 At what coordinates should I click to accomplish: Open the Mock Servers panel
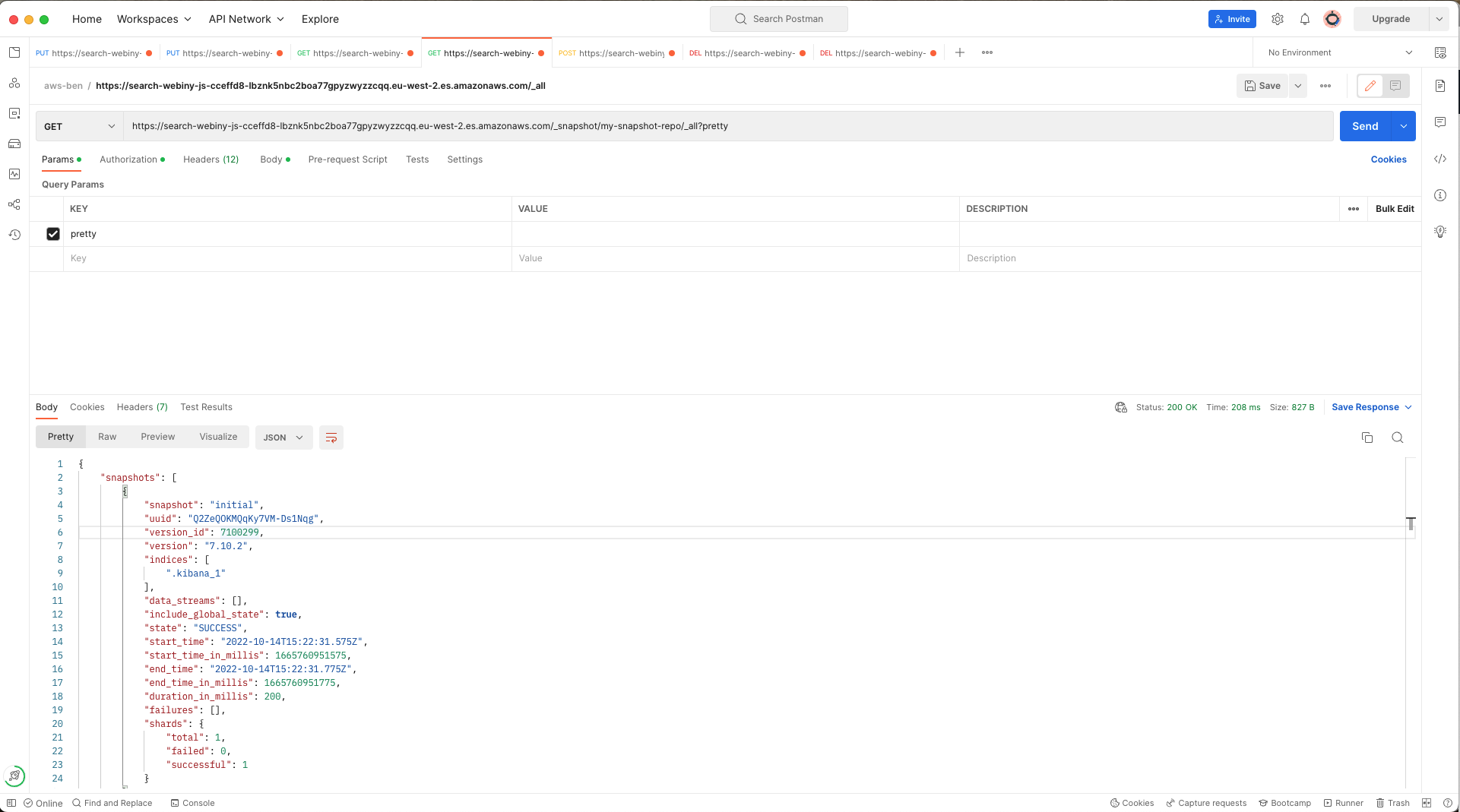(14, 144)
